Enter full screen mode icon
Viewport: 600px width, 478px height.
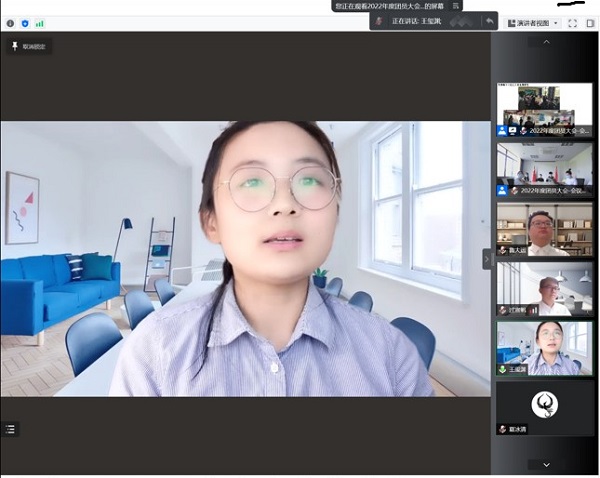point(573,22)
